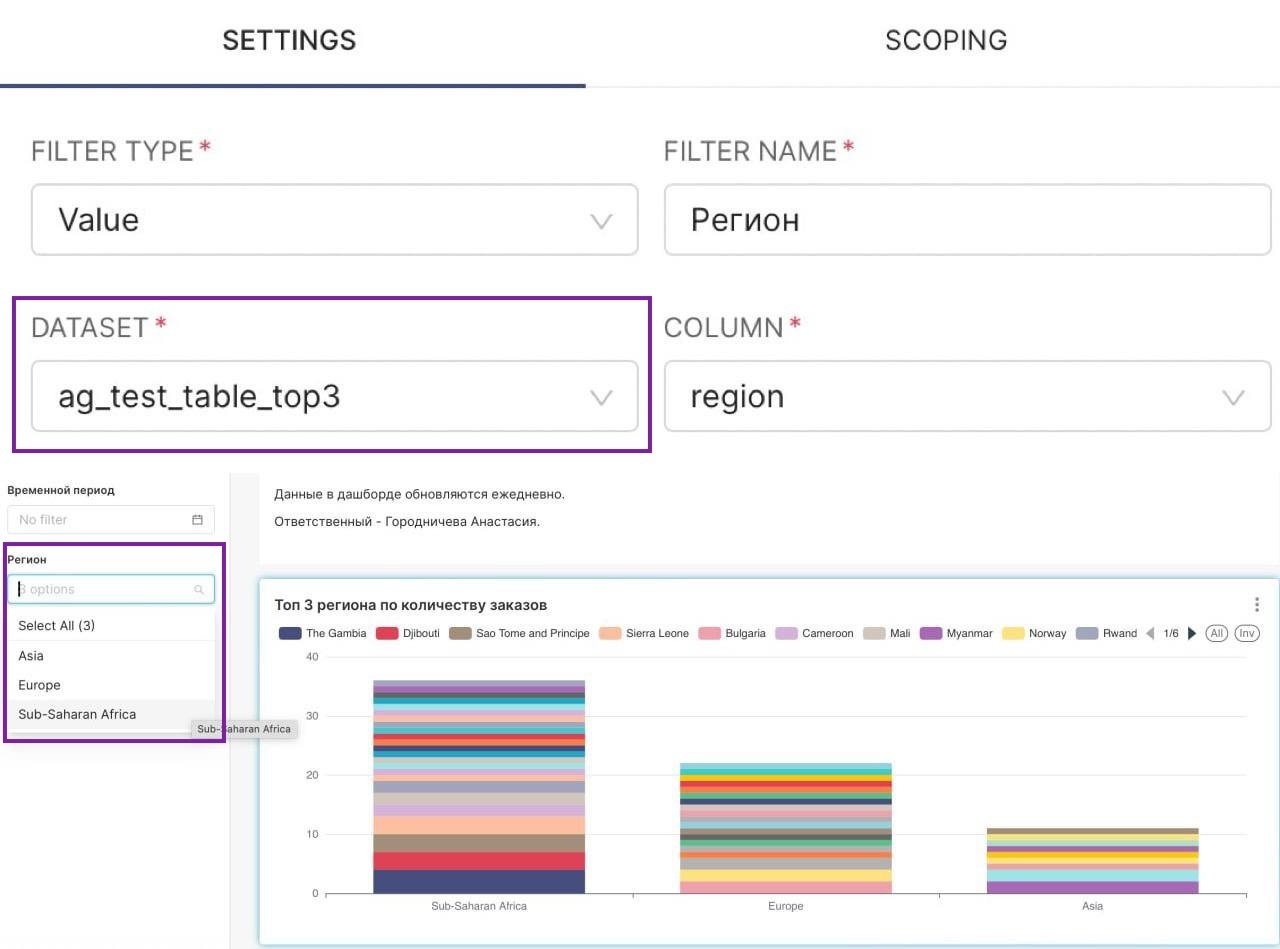Hide the Myanmar legend series

[x=956, y=634]
